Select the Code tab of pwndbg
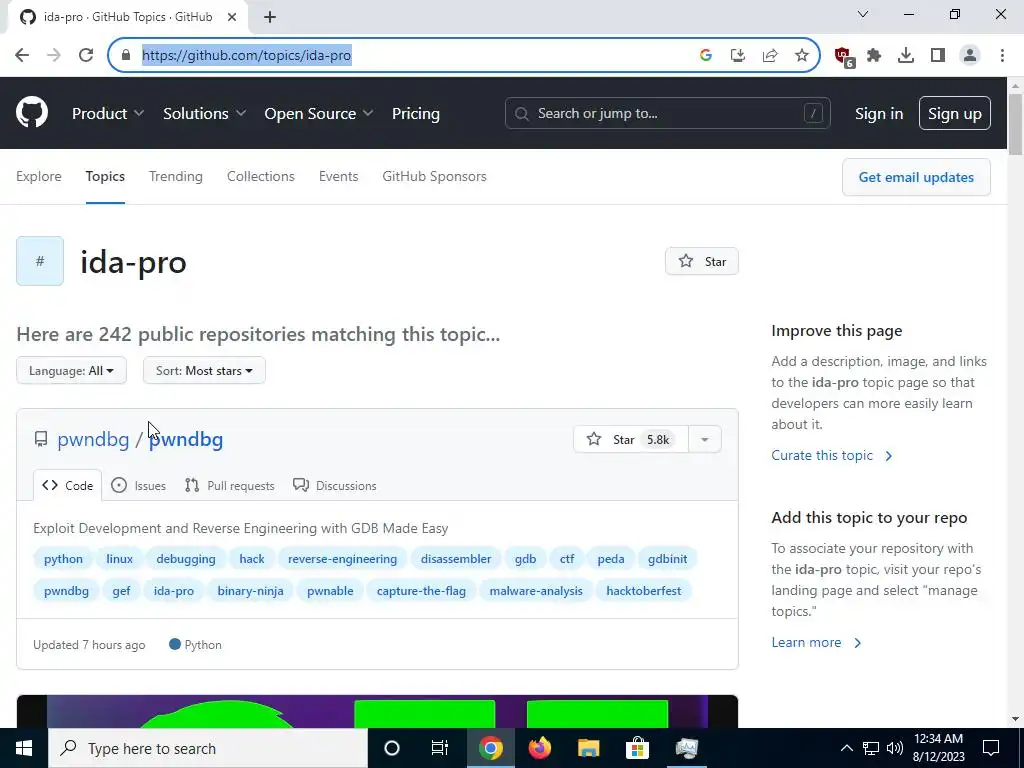 (x=67, y=485)
